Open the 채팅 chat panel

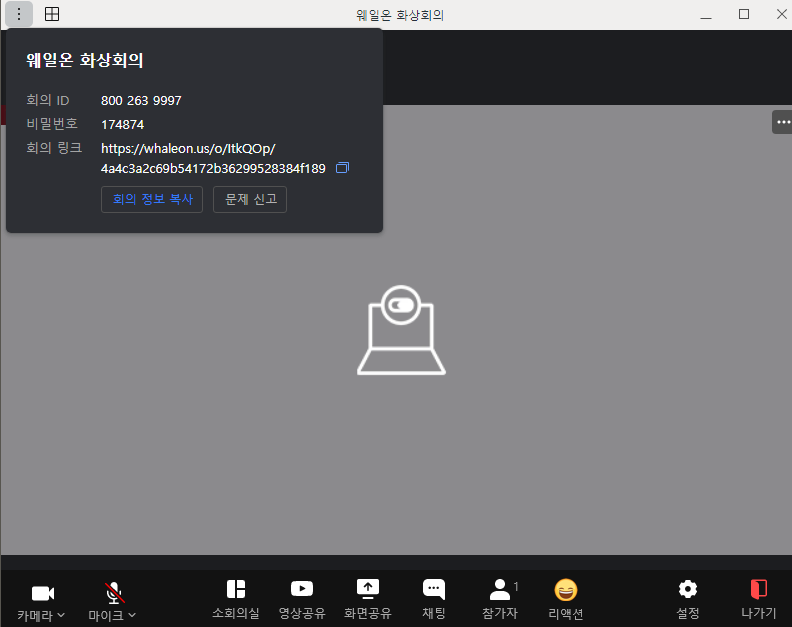434,599
